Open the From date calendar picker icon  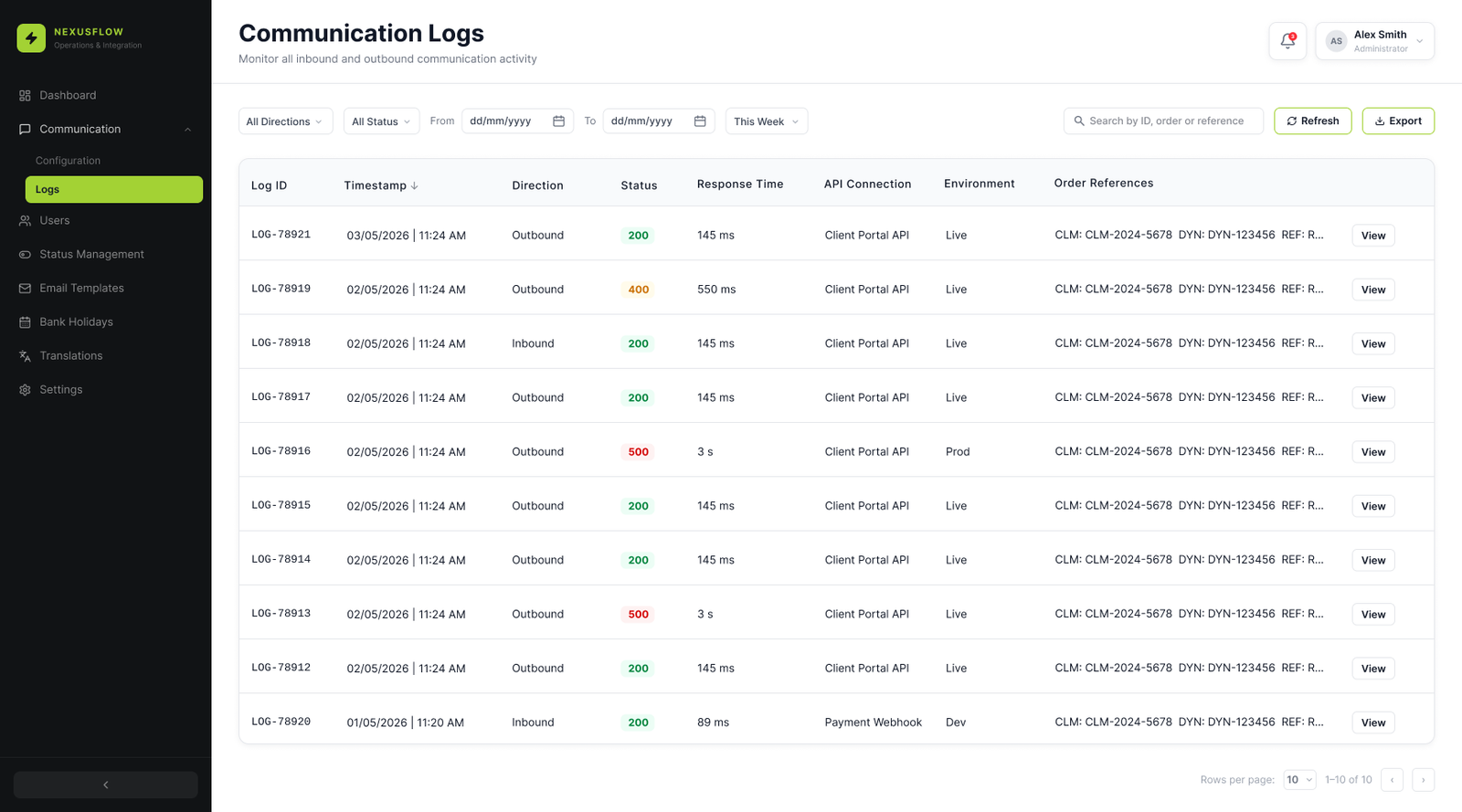click(x=558, y=121)
